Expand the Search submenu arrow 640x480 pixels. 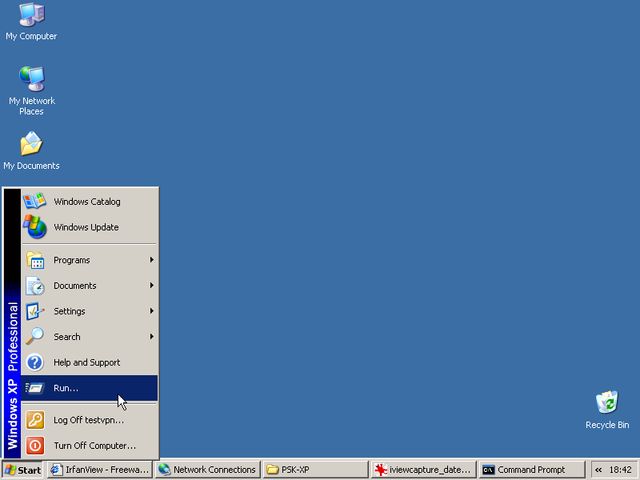[x=151, y=337]
